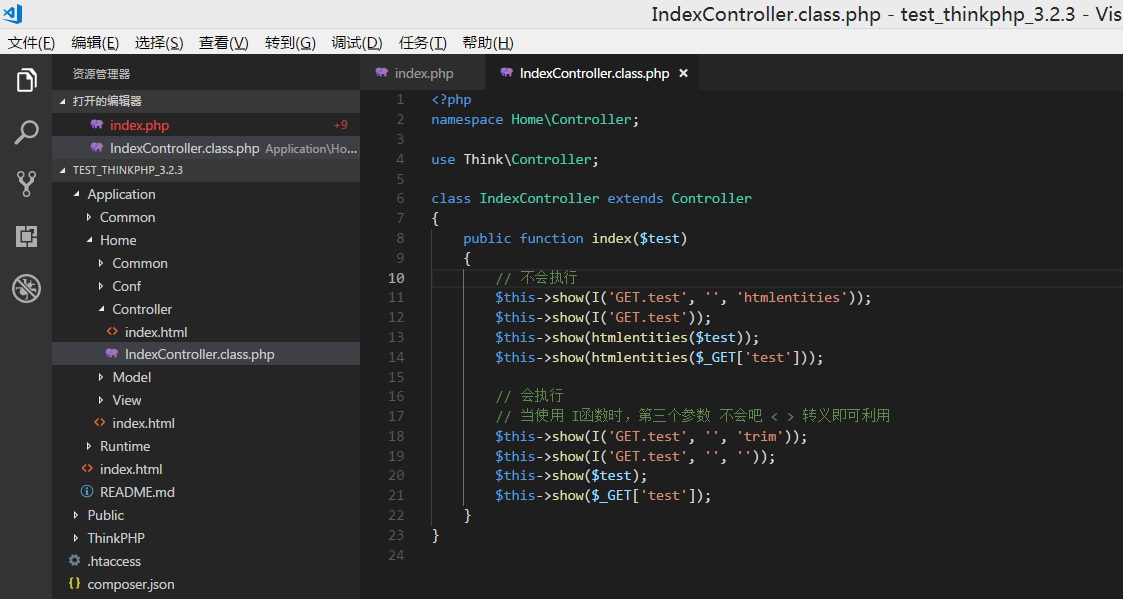Click the PHP icon on index.php tab

point(382,73)
